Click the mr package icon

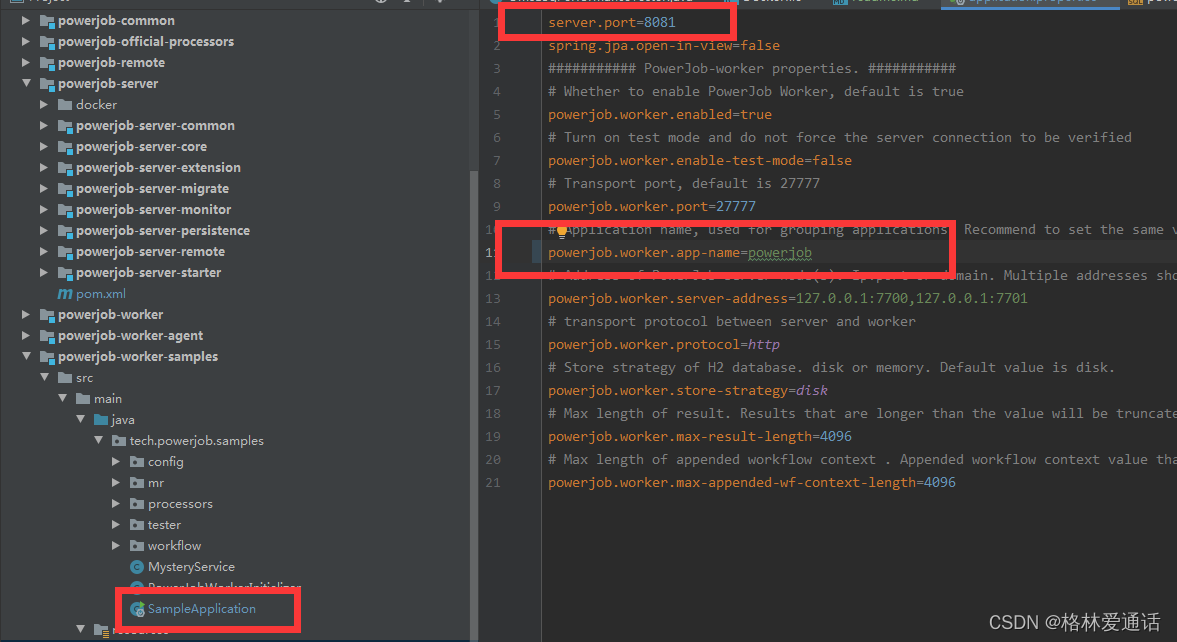coord(137,483)
